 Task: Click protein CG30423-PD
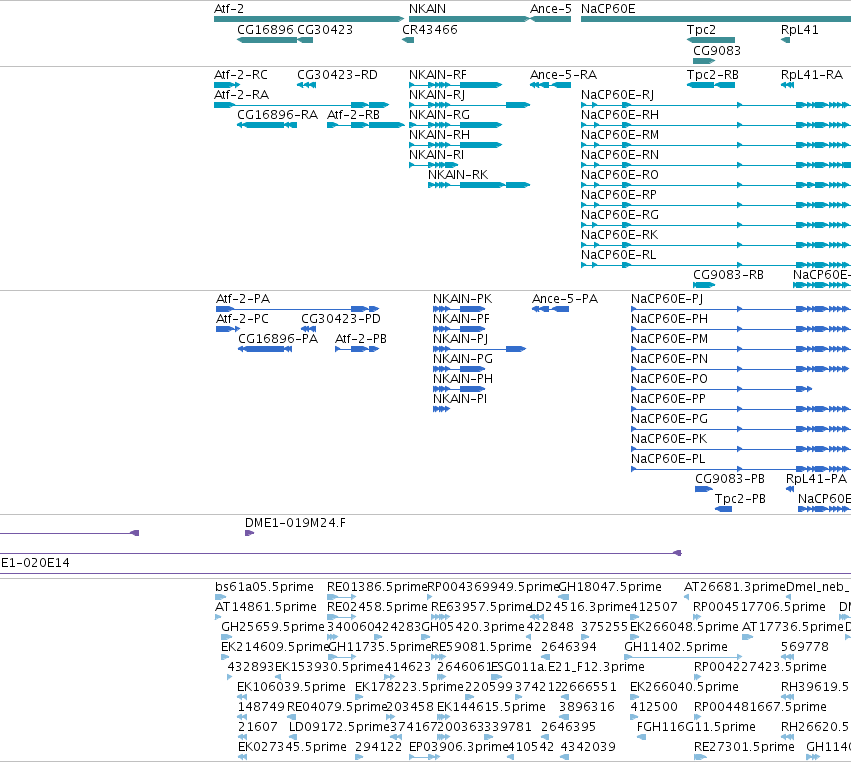point(309,329)
